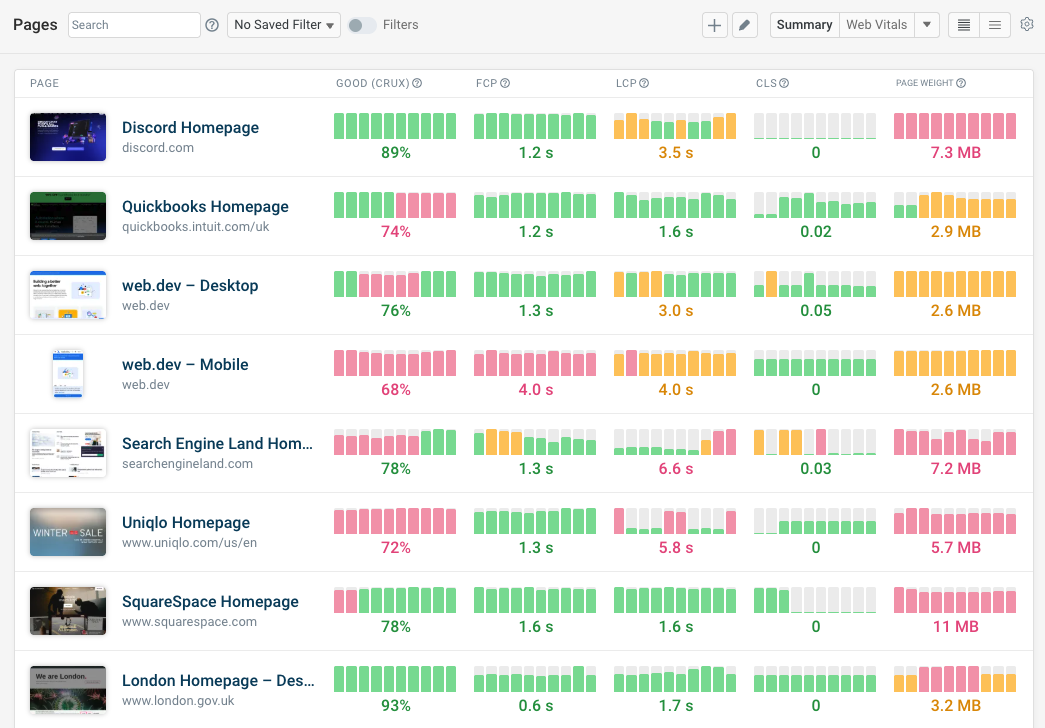Open the CLS column help icon
Viewport: 1045px width, 728px height.
(786, 83)
